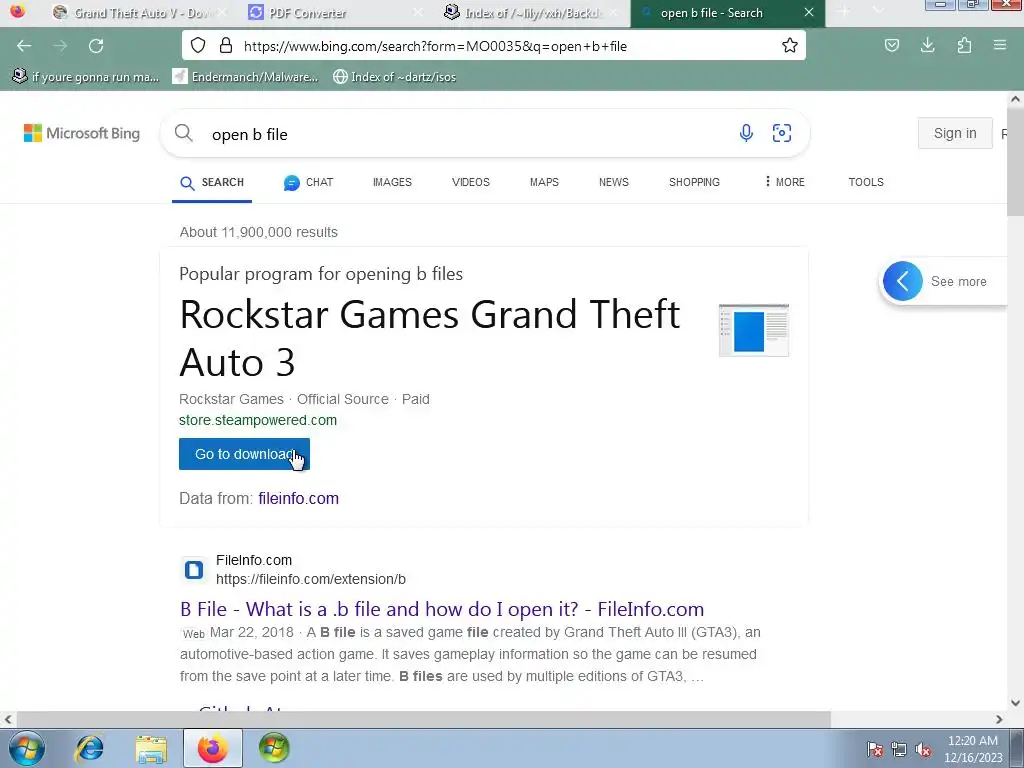Click the SEARCH tab in Bing
The image size is (1024, 768).
pos(212,183)
